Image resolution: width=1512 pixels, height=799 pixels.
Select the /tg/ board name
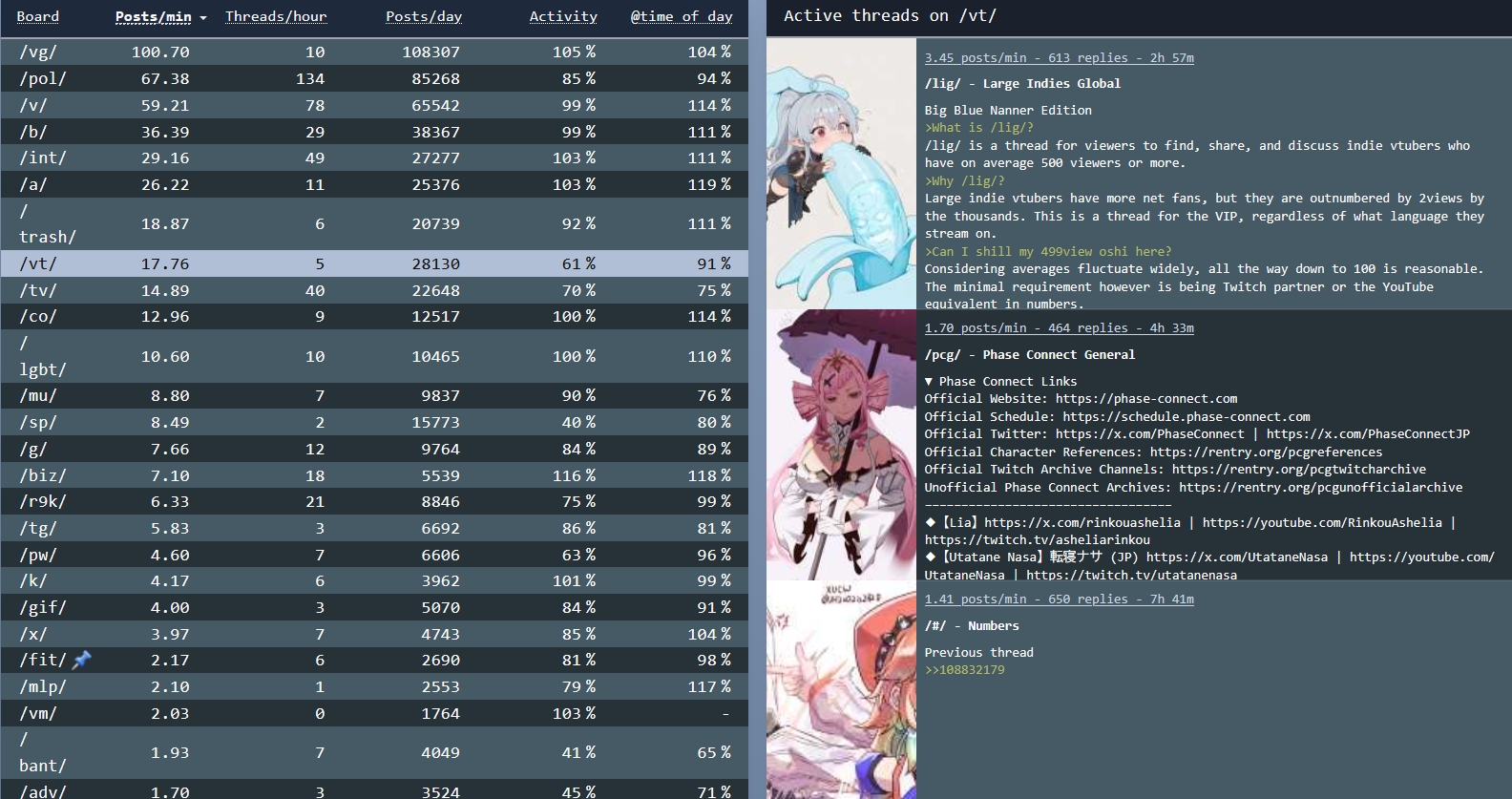pyautogui.click(x=38, y=528)
